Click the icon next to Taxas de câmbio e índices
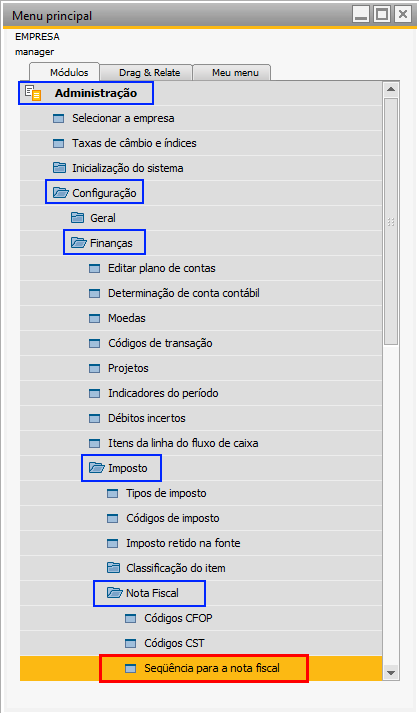Screen dimensions: 419x713 click(x=58, y=144)
